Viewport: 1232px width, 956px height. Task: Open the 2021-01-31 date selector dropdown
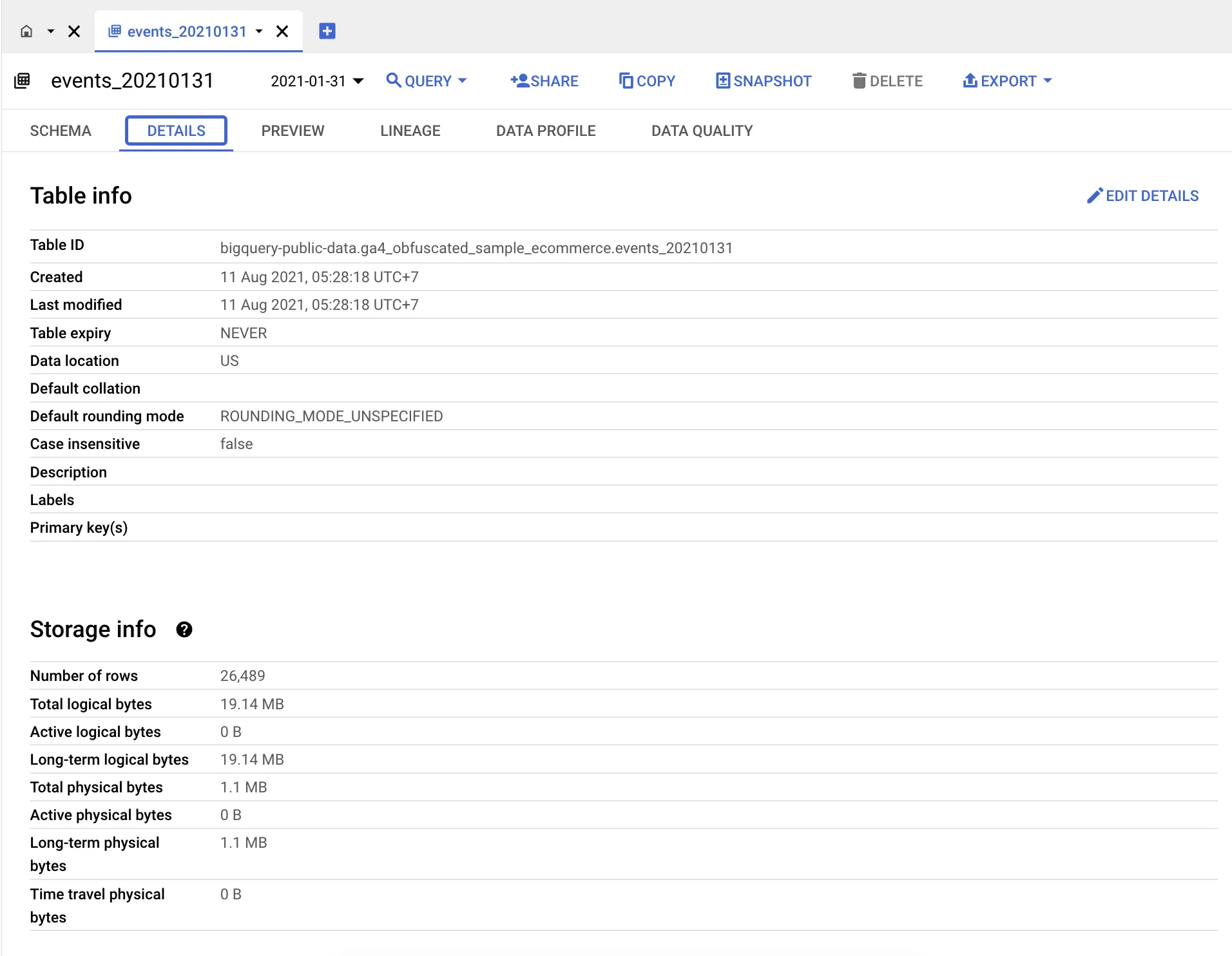pos(316,81)
